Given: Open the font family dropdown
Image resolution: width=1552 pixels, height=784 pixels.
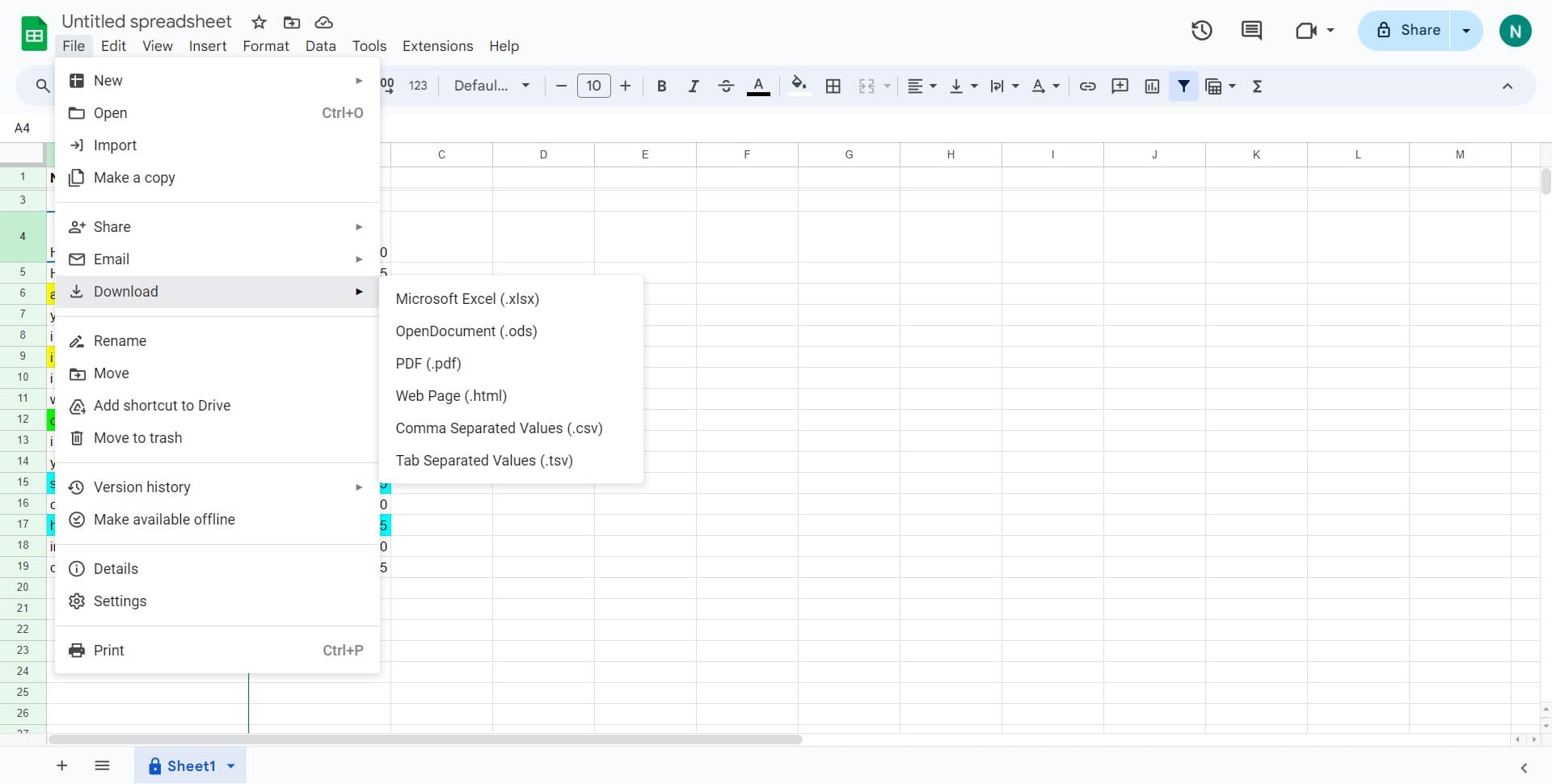Looking at the screenshot, I should pyautogui.click(x=491, y=86).
